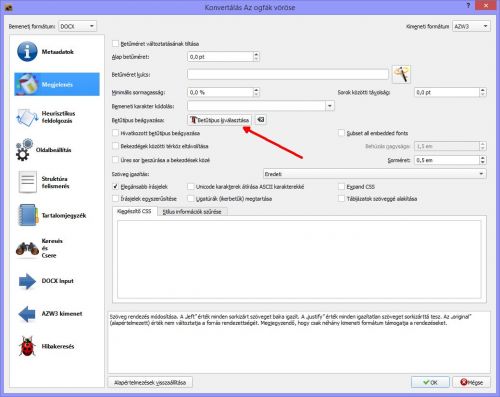Uncheck Elegánsabb írásjelek checkbox

(115, 187)
